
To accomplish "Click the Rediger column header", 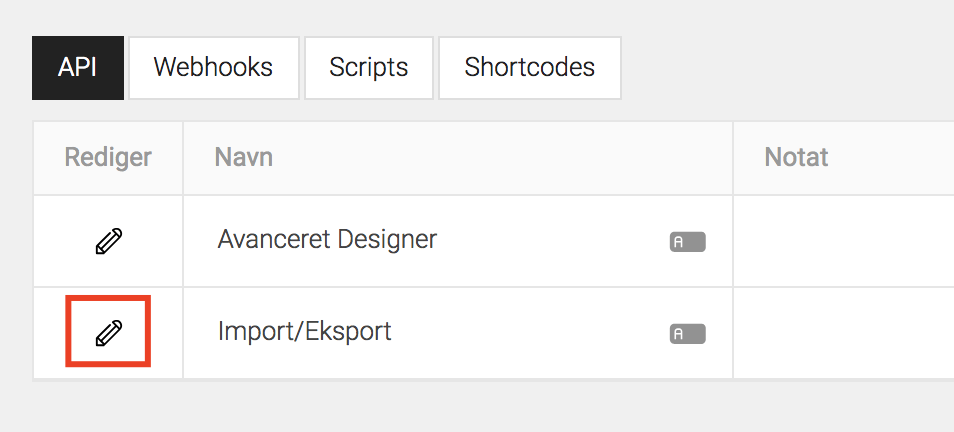I will click(108, 158).
